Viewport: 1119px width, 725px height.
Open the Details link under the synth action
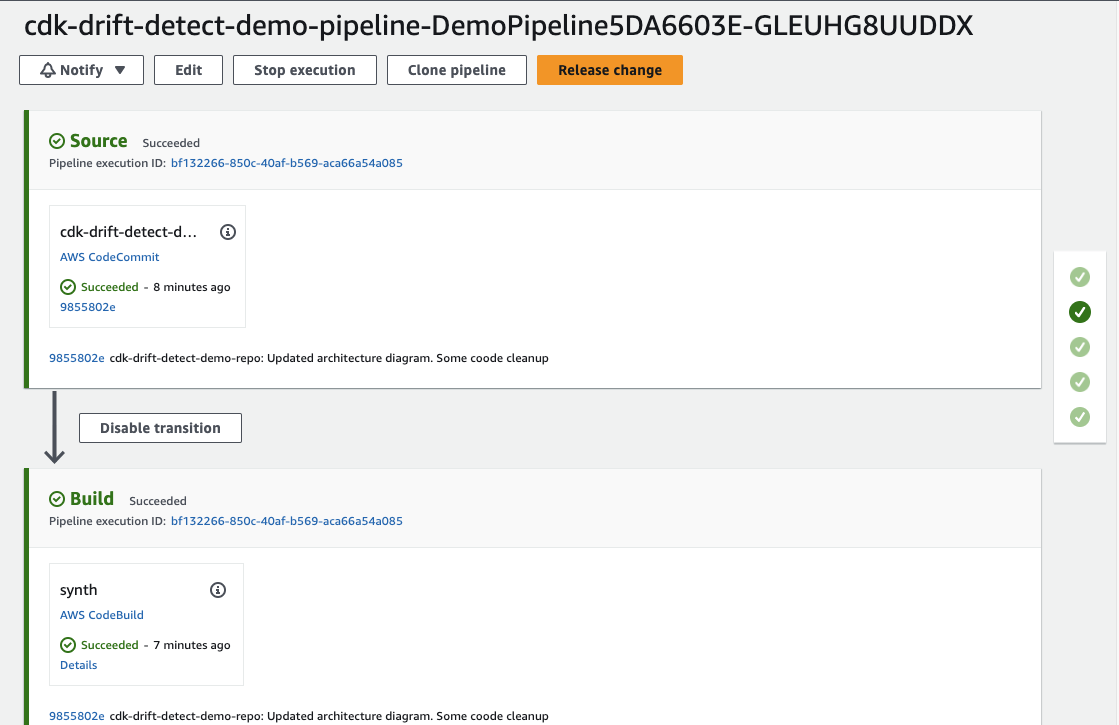pyautogui.click(x=78, y=664)
